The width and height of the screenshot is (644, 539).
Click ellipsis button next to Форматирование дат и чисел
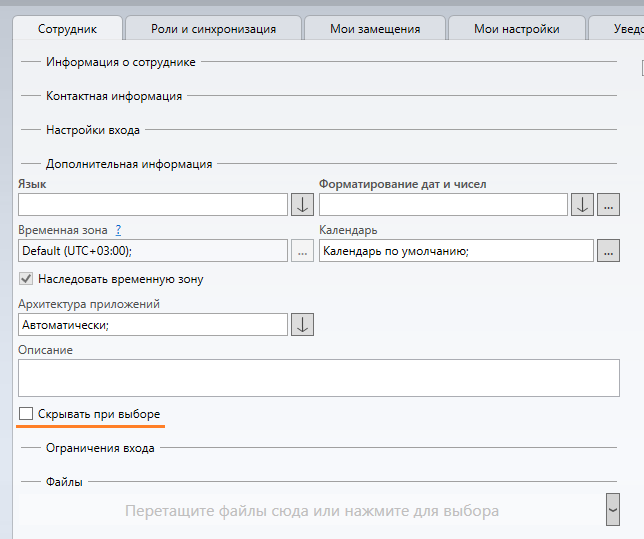tap(608, 205)
